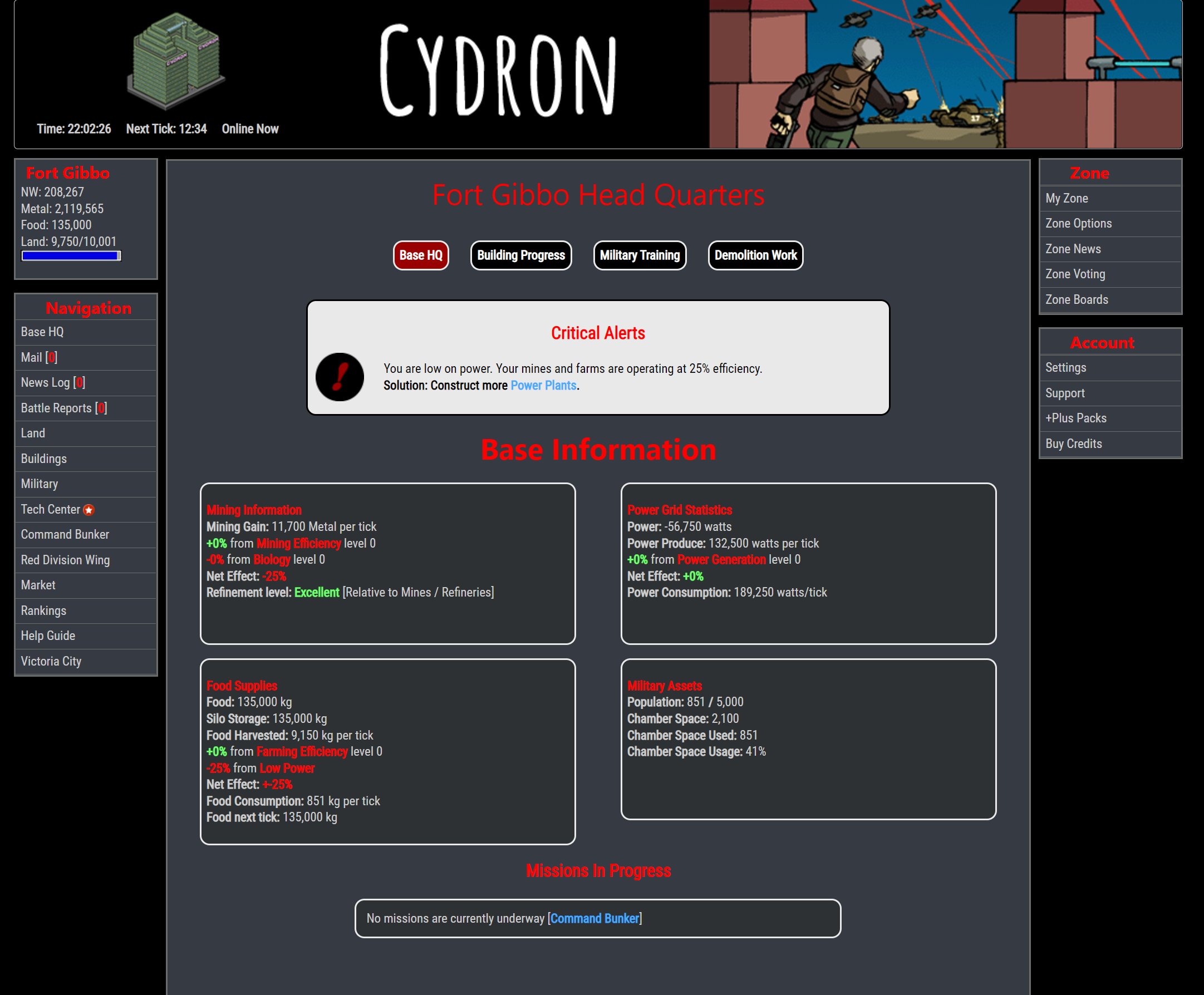Image resolution: width=1204 pixels, height=995 pixels.
Task: Click the Tech Center star icon
Action: 91,510
